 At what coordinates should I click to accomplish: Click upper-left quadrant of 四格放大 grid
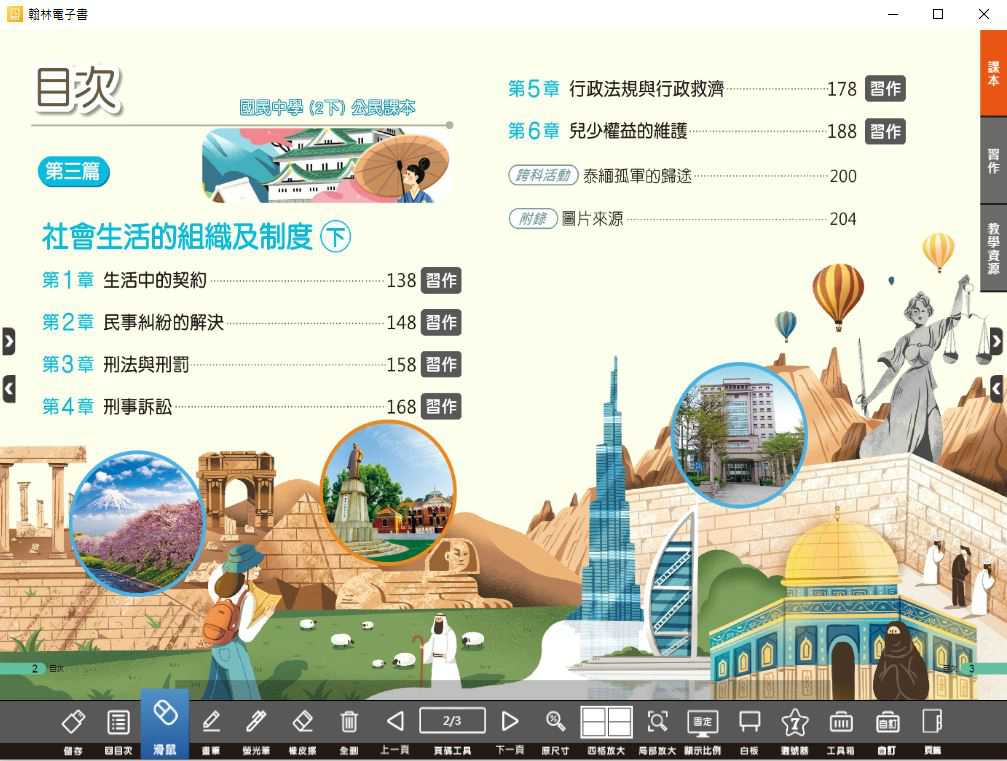click(x=593, y=713)
